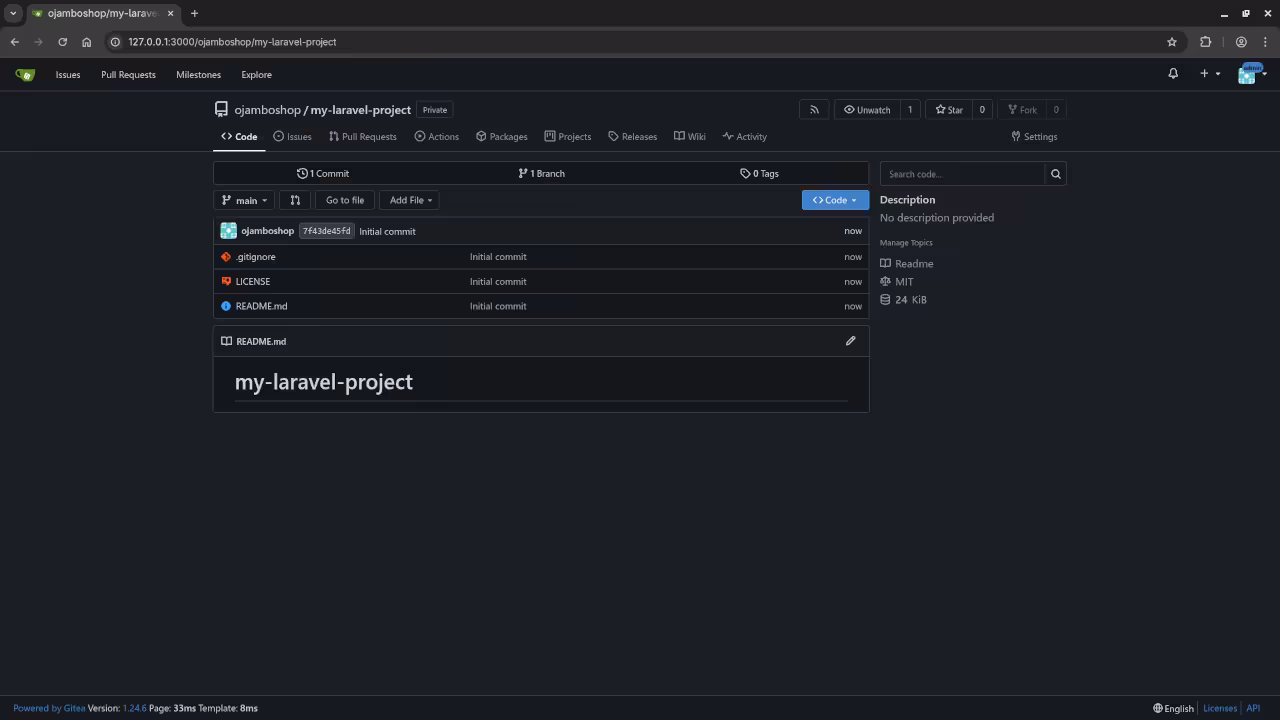Open the browser profile icon

tap(1241, 42)
